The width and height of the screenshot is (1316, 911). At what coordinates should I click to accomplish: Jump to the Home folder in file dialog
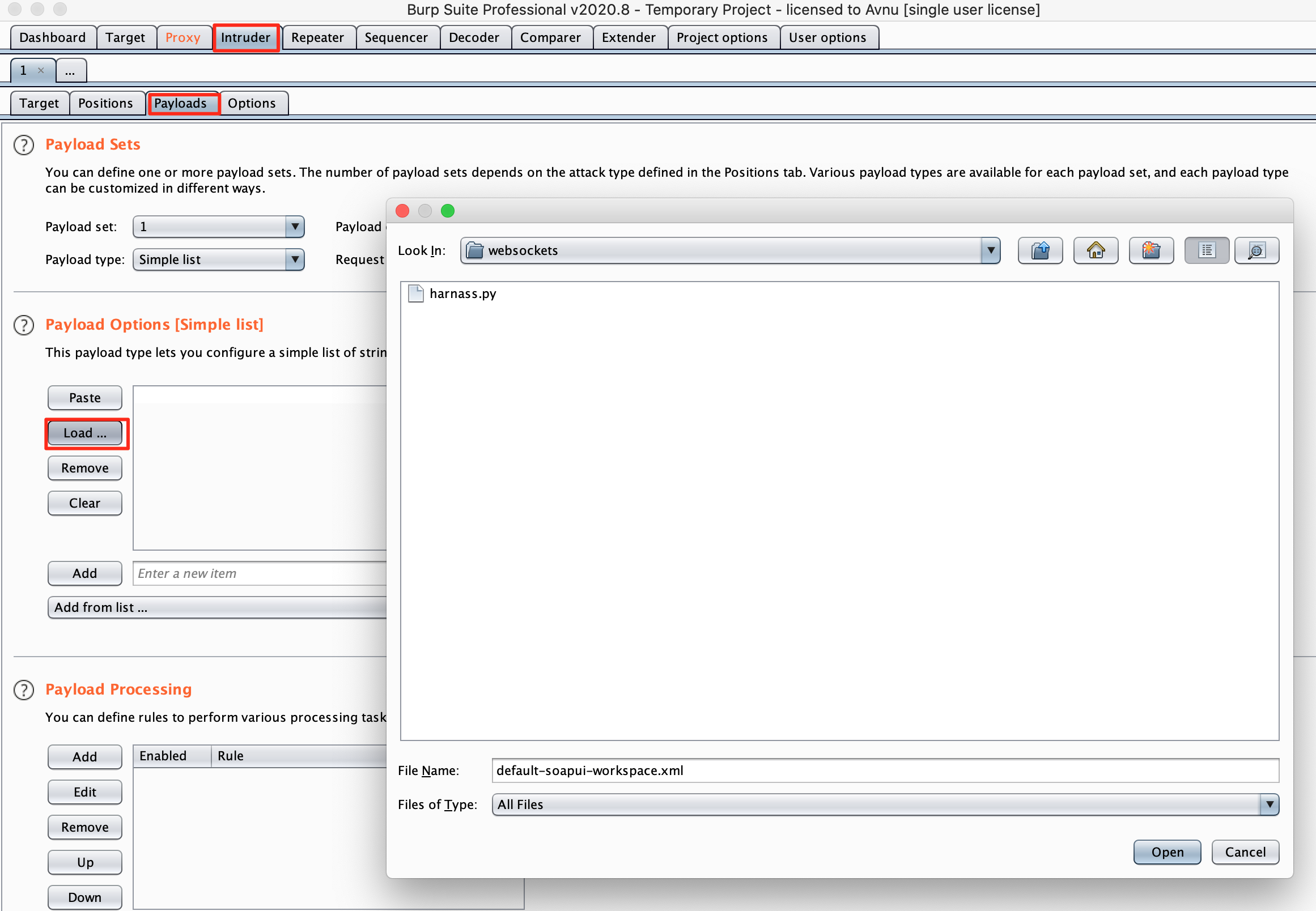pos(1096,250)
